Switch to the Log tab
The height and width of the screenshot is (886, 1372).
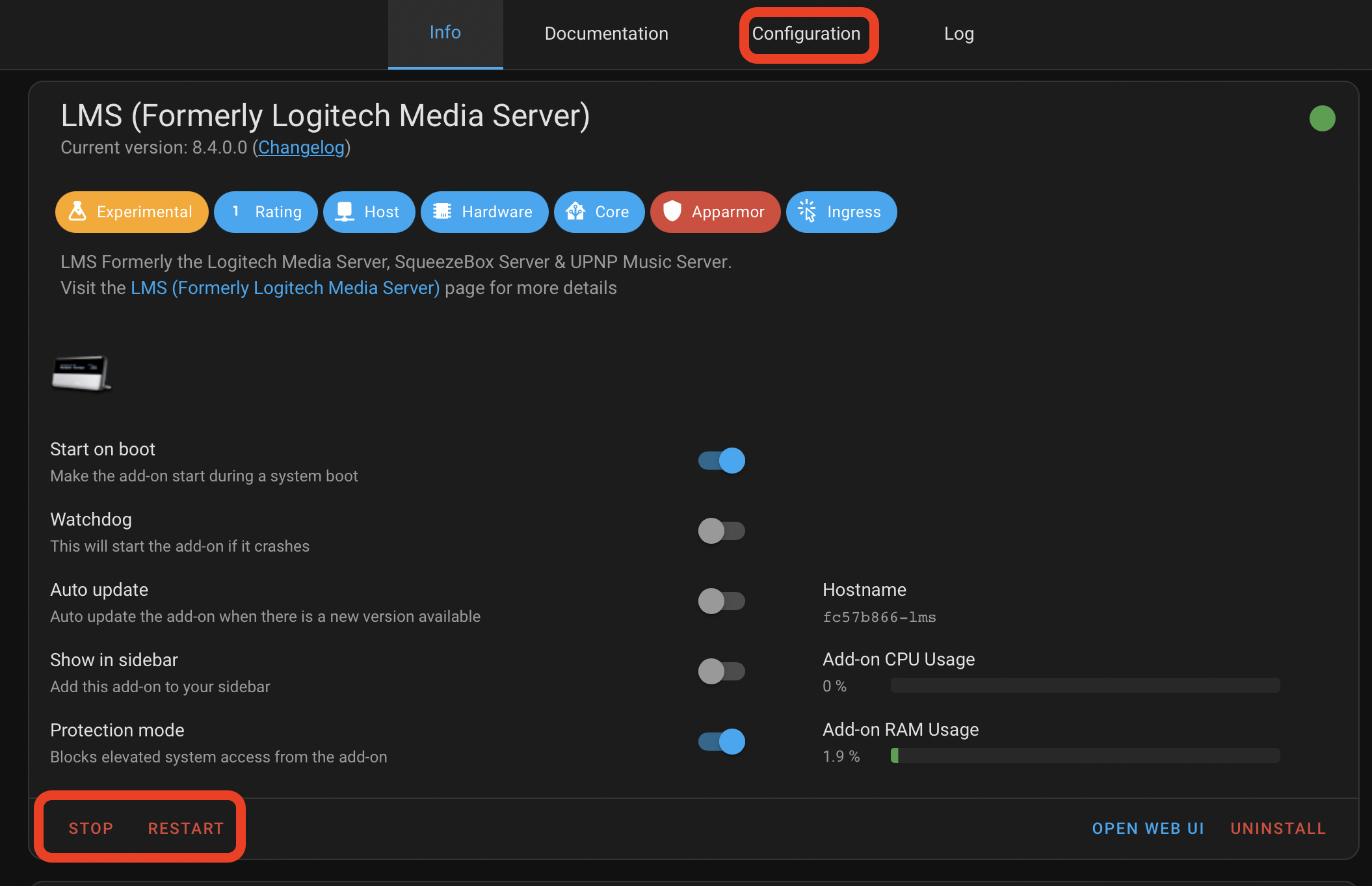[959, 34]
